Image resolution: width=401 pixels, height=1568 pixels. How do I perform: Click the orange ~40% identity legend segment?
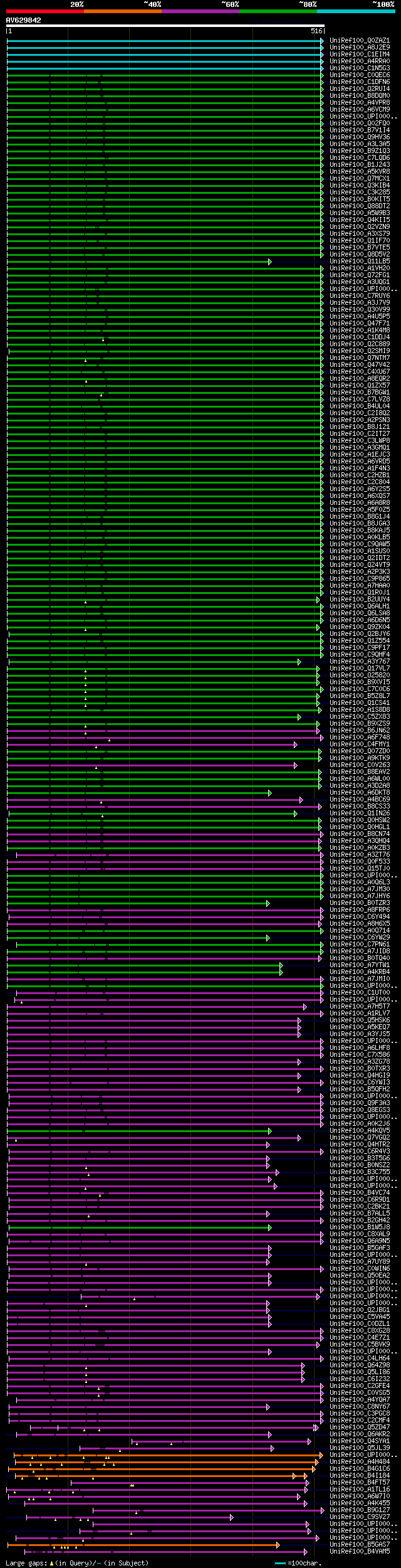[123, 11]
